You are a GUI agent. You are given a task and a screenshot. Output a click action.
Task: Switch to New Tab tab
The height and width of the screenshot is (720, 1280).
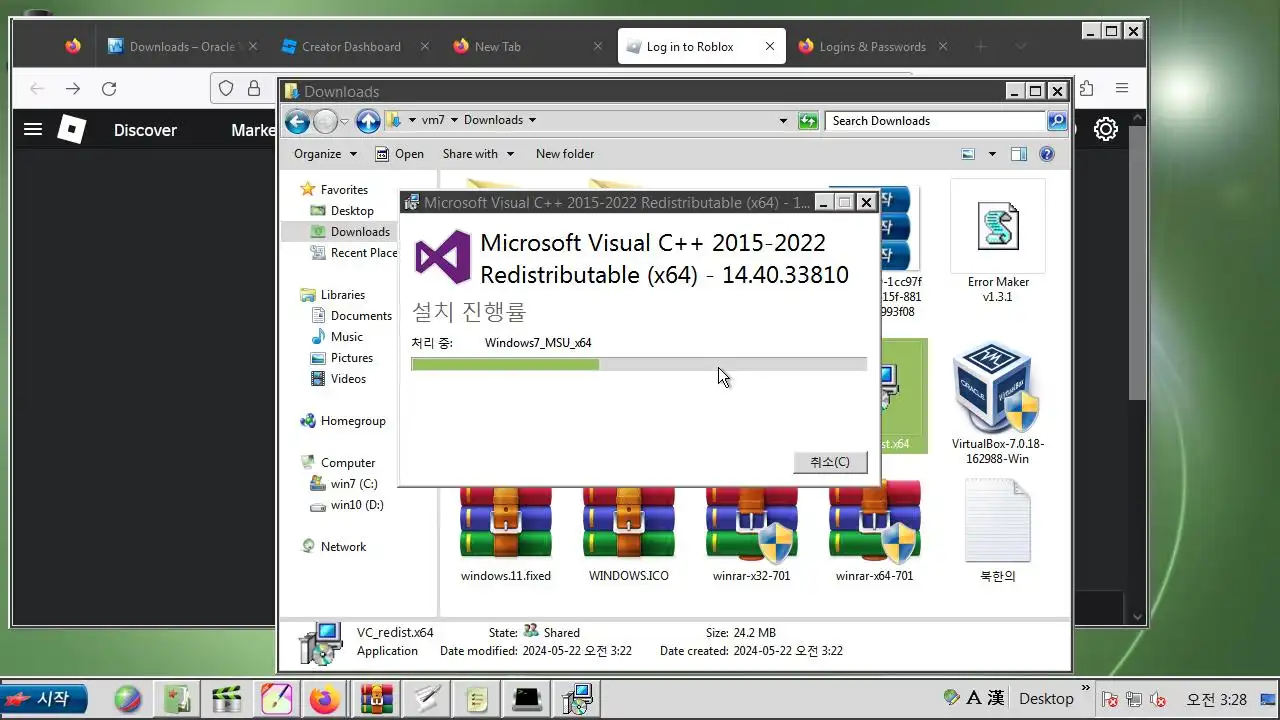click(x=497, y=47)
